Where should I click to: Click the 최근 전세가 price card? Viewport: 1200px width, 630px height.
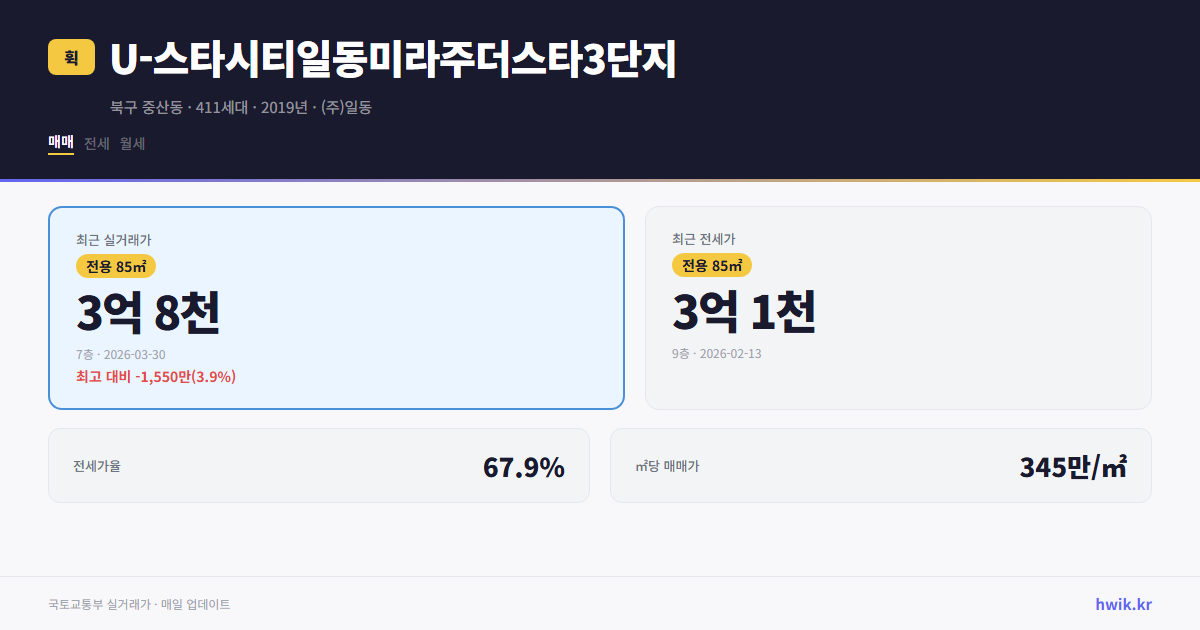(898, 307)
